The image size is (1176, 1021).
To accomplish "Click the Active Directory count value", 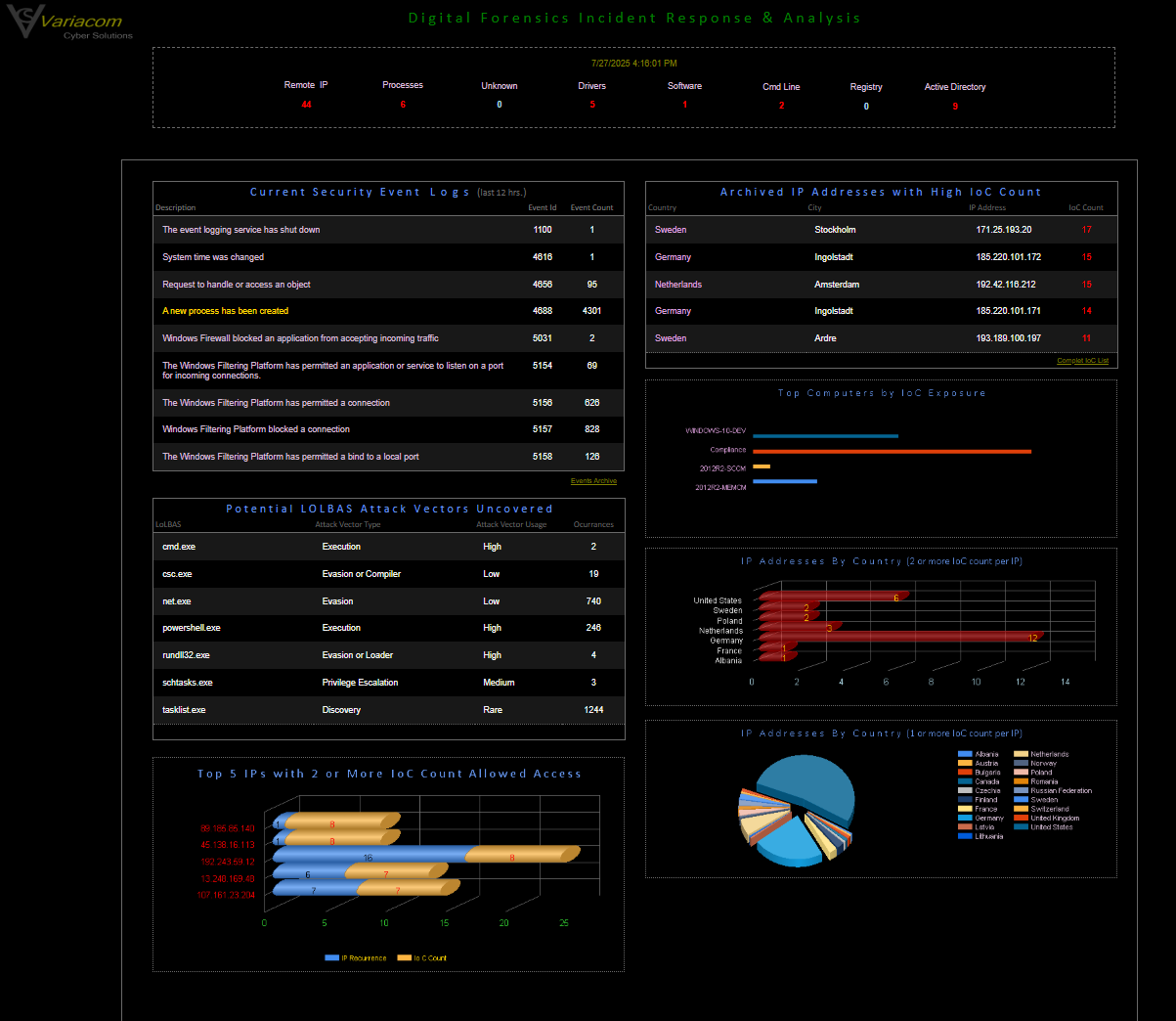I will click(955, 107).
